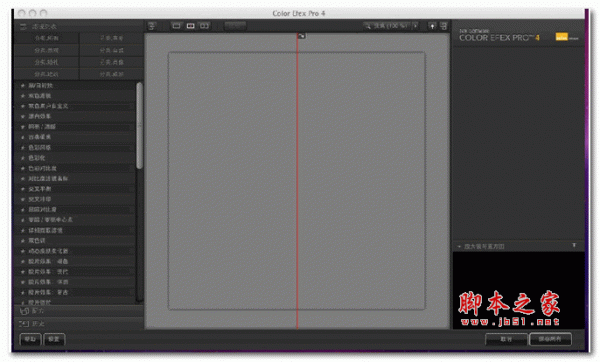Toggle the right adjustment panel visibility icon
This screenshot has width=600, height=362.
443,26
